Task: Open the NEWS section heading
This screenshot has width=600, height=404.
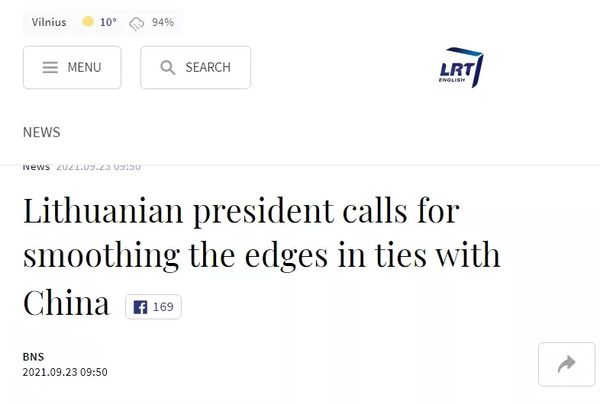Action: tap(41, 132)
